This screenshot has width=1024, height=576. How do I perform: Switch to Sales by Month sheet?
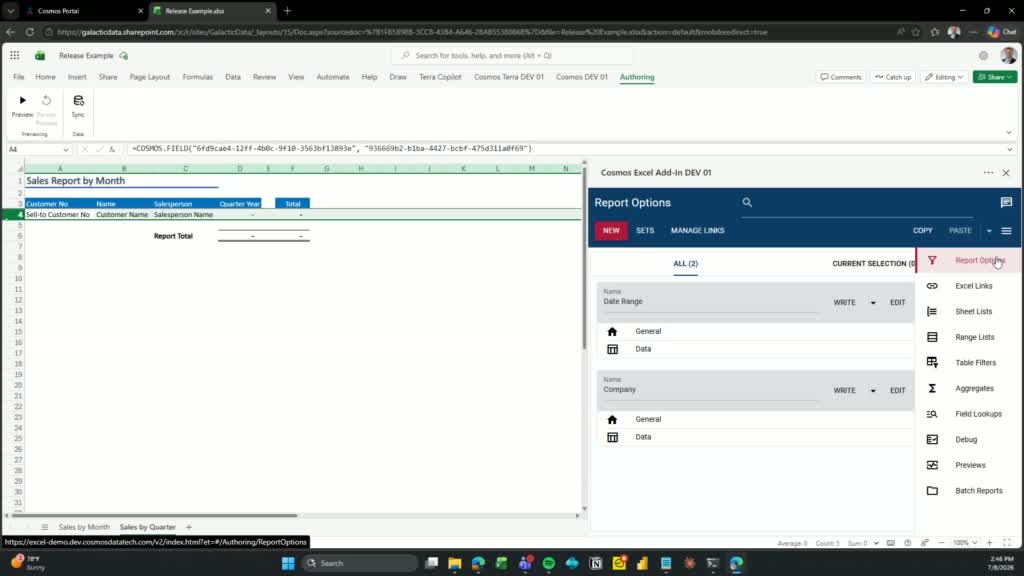pyautogui.click(x=84, y=527)
